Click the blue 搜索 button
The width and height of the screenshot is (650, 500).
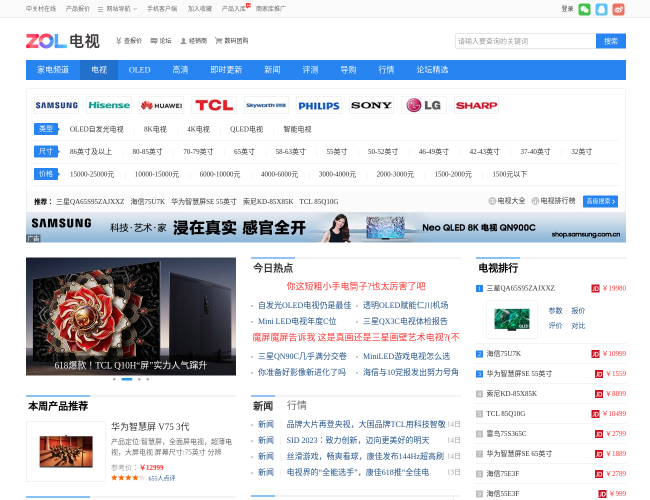click(x=610, y=41)
